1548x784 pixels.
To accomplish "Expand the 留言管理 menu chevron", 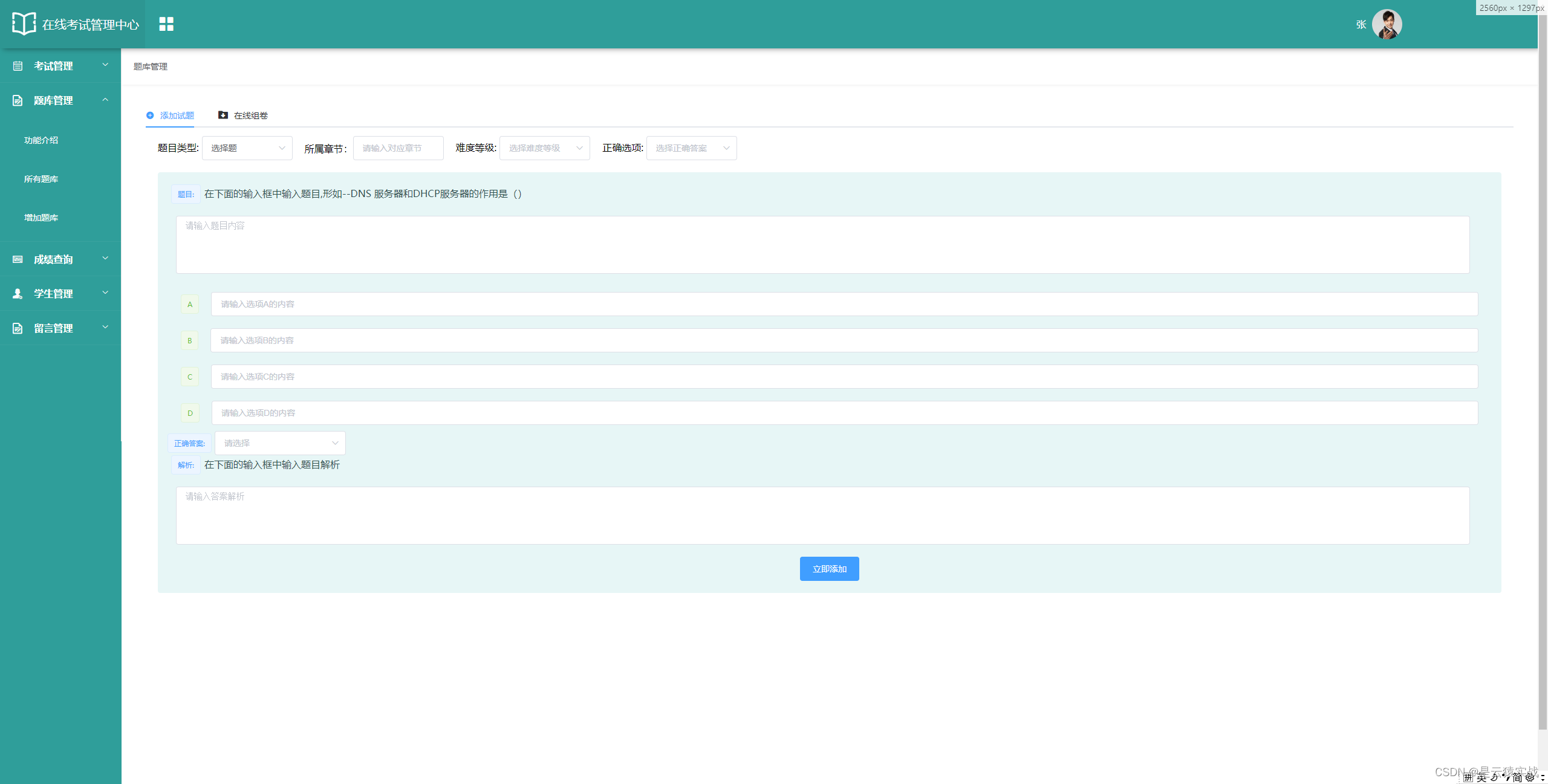I will coord(105,327).
